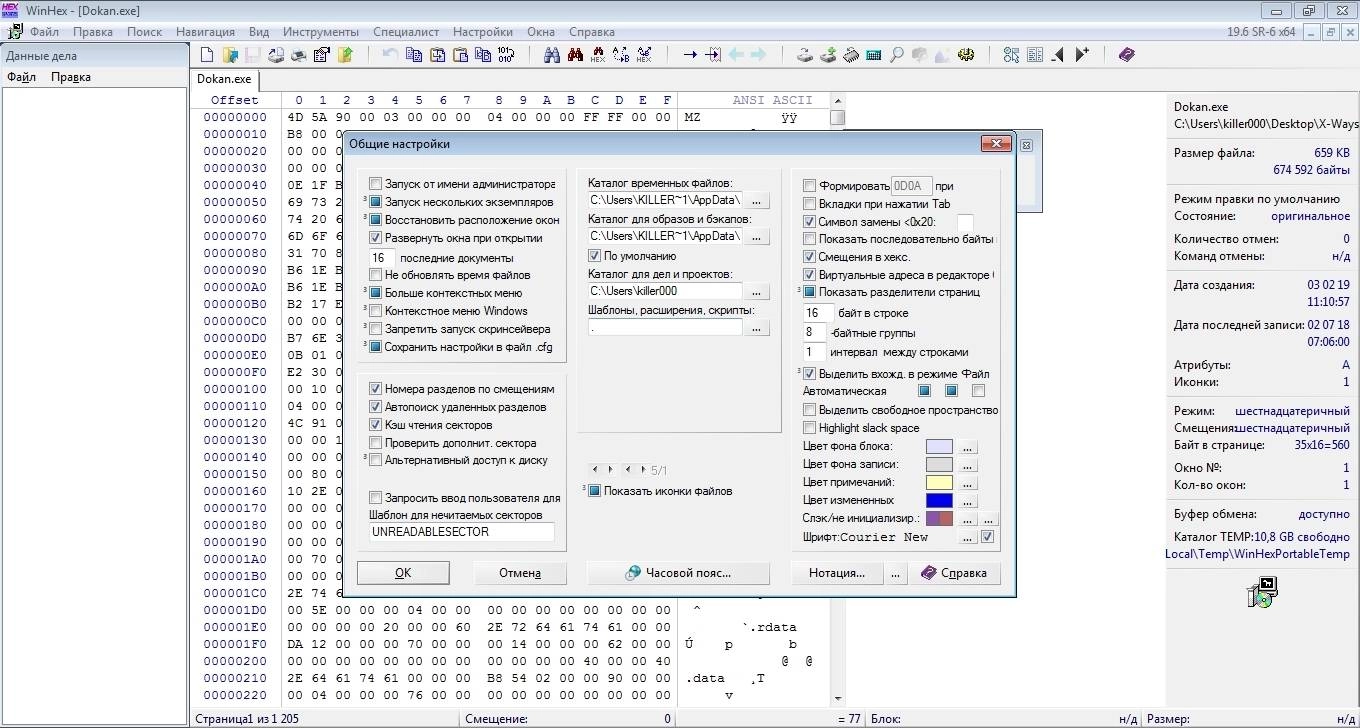Click the Go to page arrow icon
The height and width of the screenshot is (728, 1360).
[x=713, y=55]
